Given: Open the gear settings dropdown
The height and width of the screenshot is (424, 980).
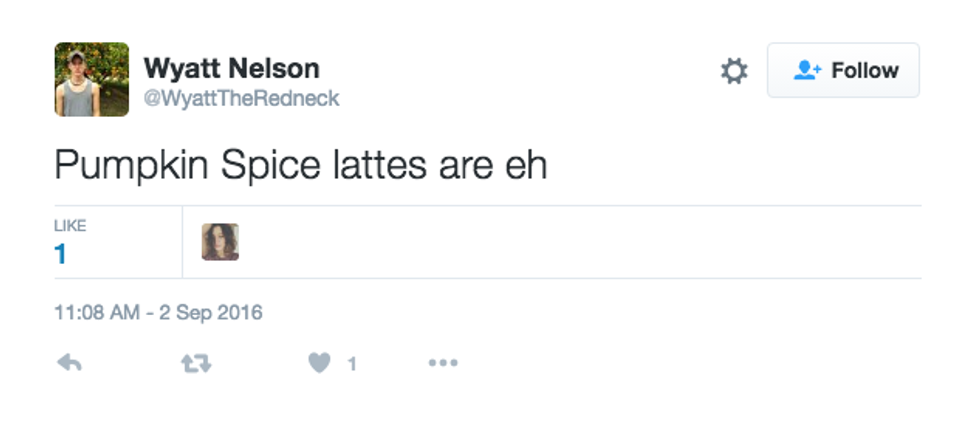Looking at the screenshot, I should (734, 71).
